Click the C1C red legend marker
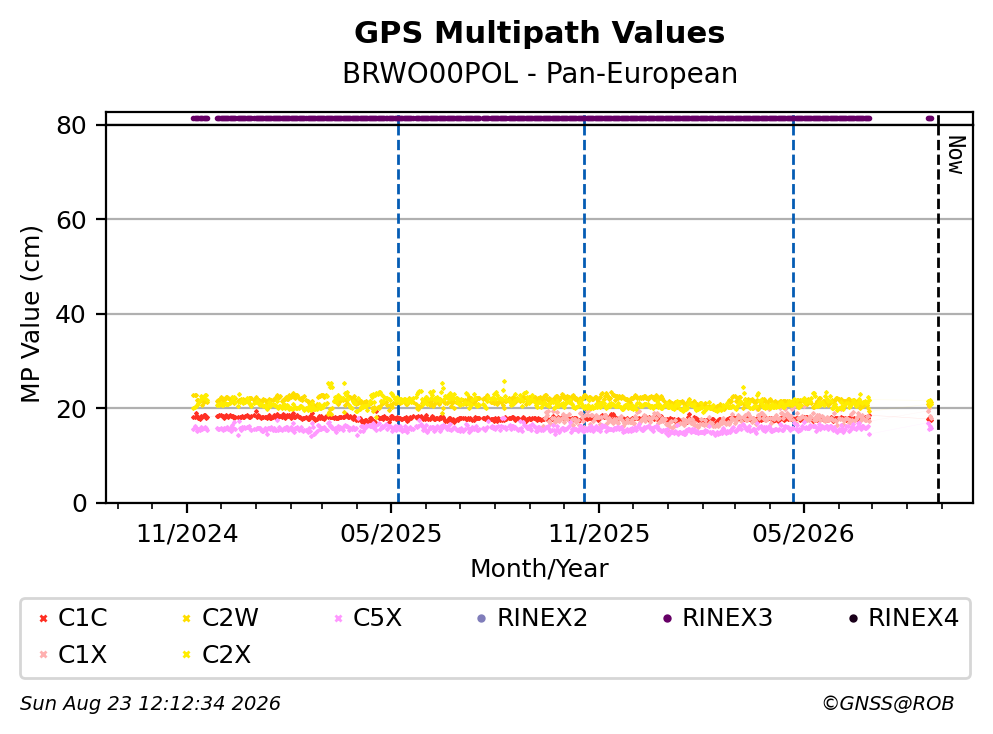 tap(43, 618)
